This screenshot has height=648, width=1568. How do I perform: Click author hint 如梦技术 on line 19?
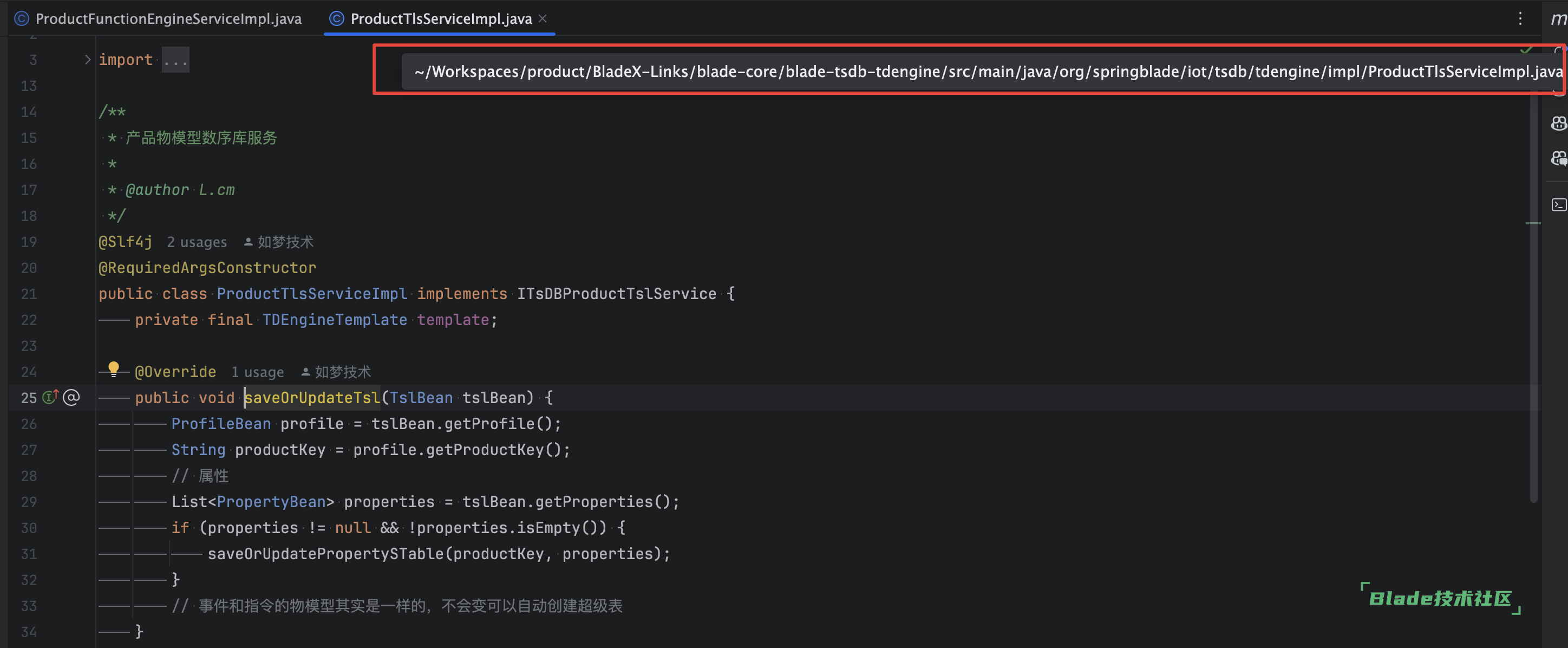click(x=285, y=242)
